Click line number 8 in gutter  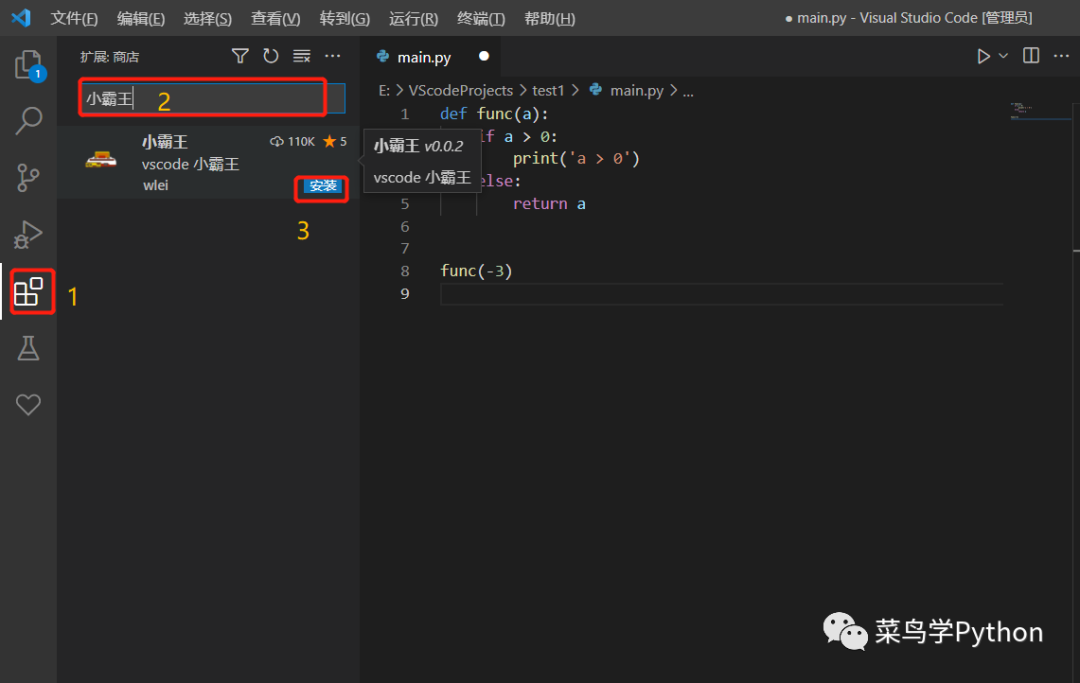(x=405, y=271)
